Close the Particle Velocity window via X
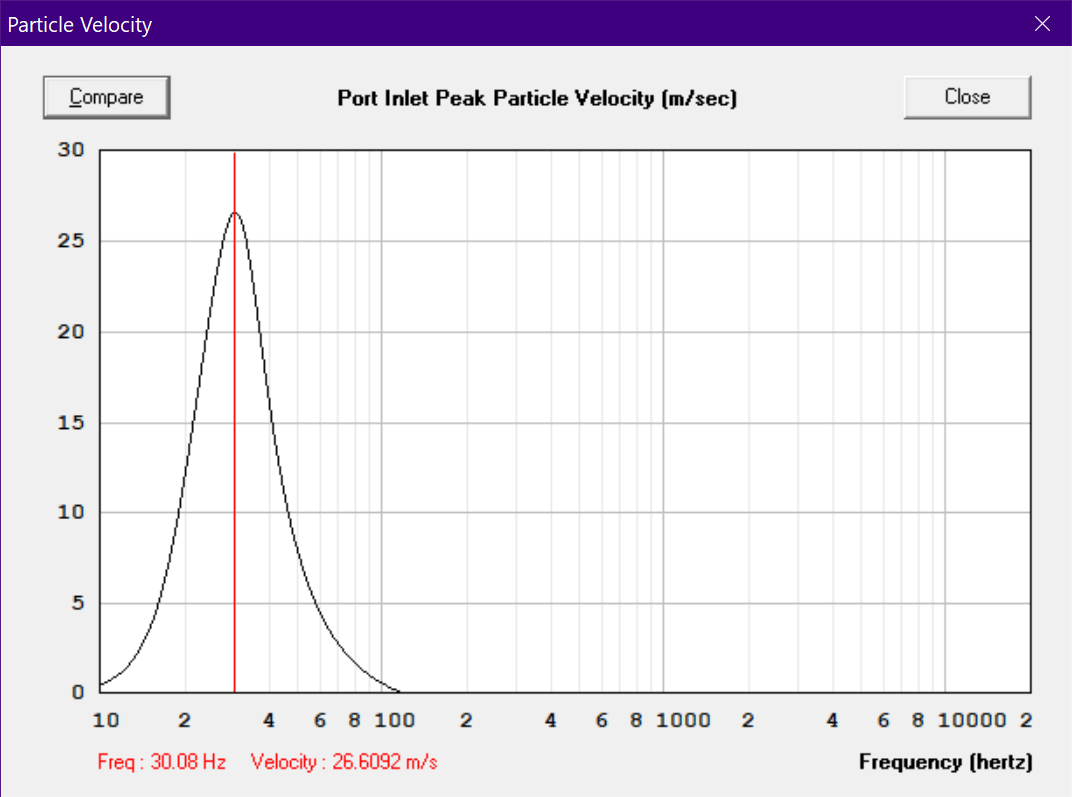1072x797 pixels. (x=1042, y=24)
